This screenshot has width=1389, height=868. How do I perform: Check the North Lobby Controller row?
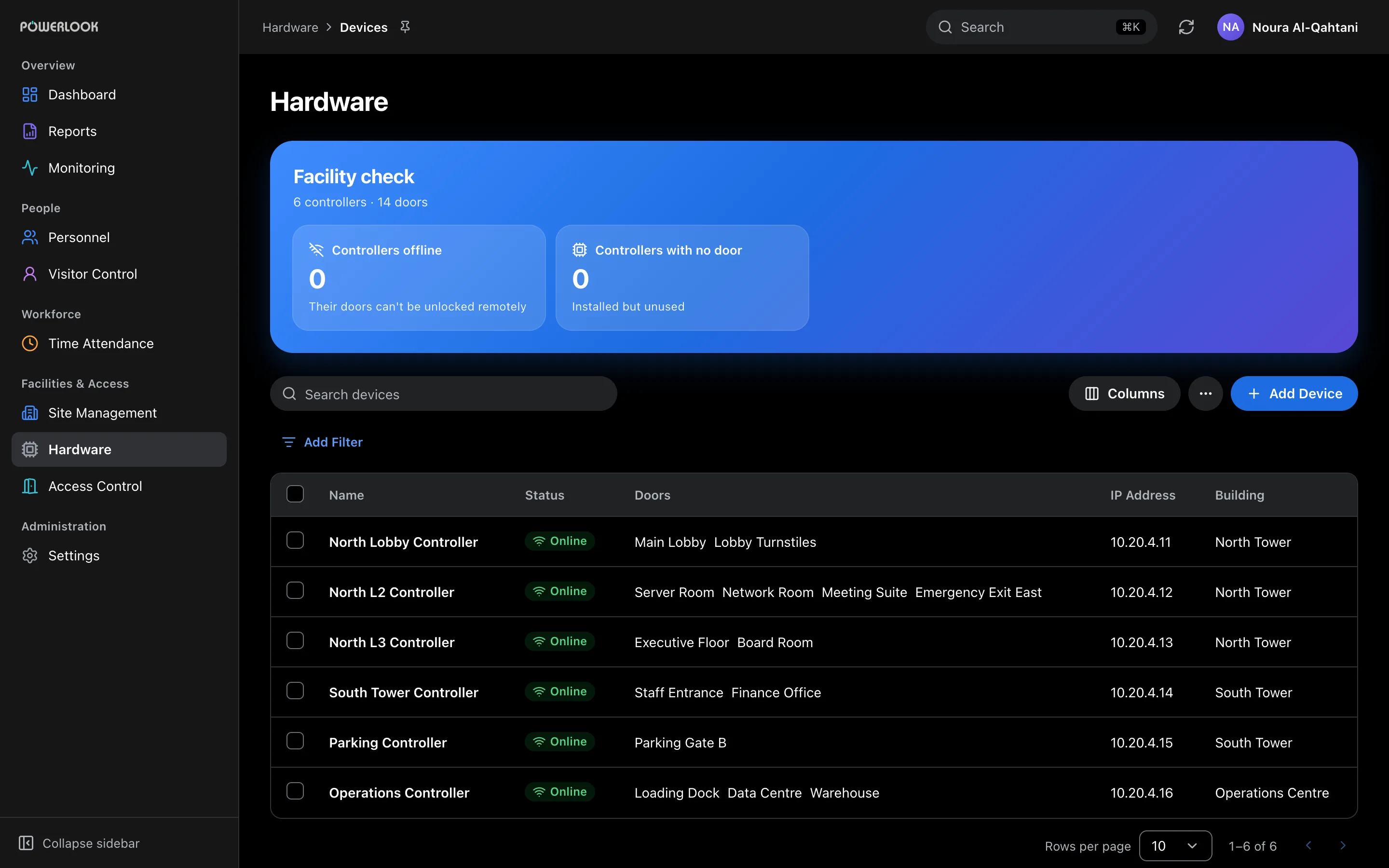pos(295,541)
